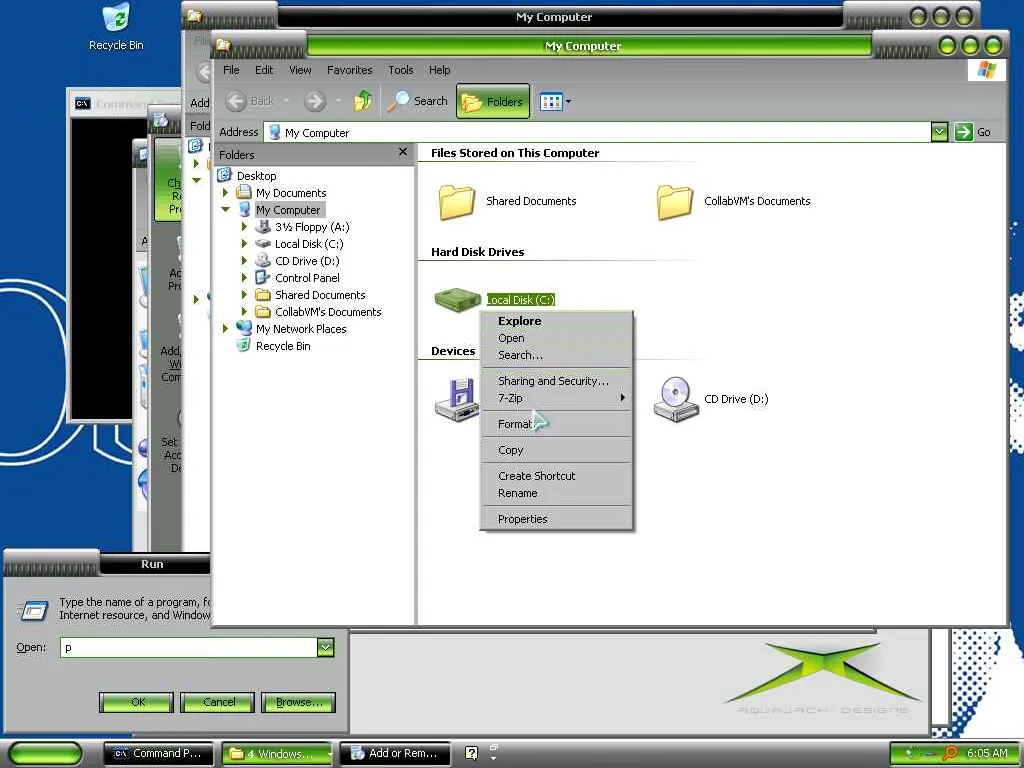Open the File menu
1024x768 pixels.
(231, 70)
